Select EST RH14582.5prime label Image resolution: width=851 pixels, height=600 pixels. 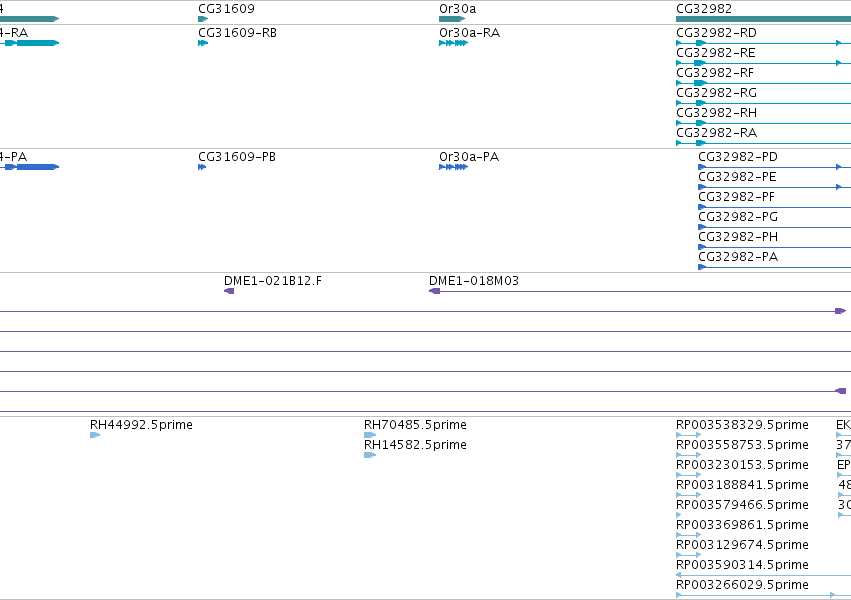coord(415,445)
